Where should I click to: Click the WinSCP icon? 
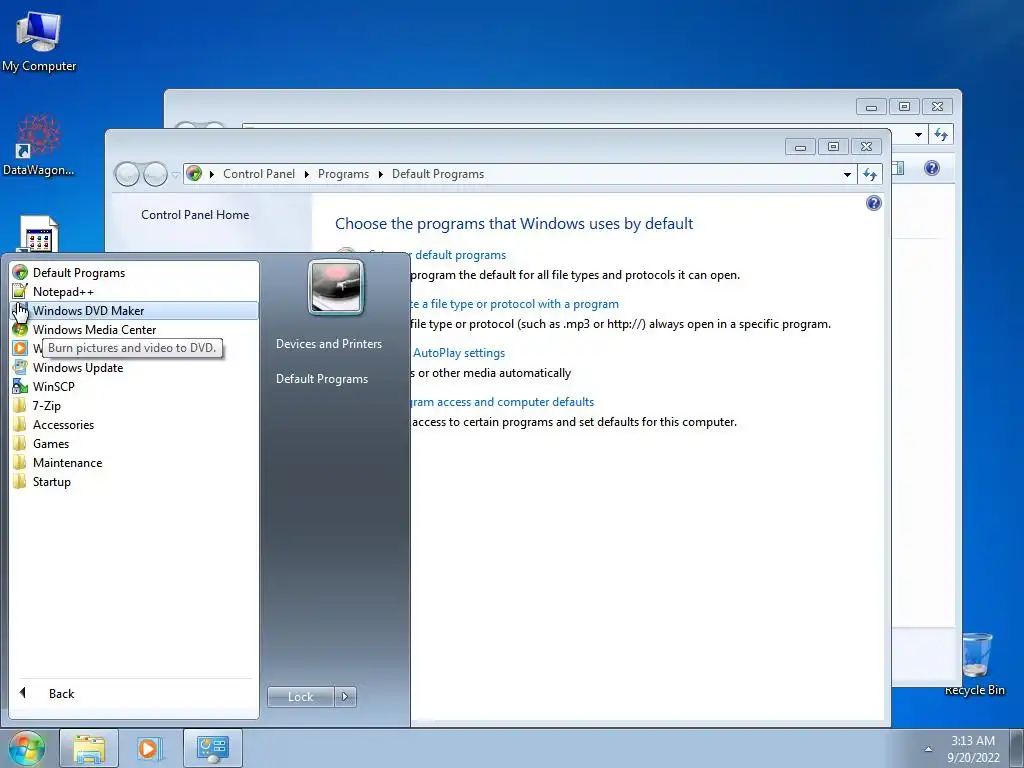coord(20,387)
